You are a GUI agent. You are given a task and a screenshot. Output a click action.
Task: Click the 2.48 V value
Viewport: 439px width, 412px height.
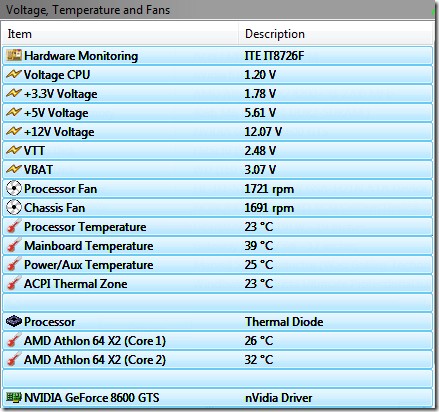pos(260,151)
